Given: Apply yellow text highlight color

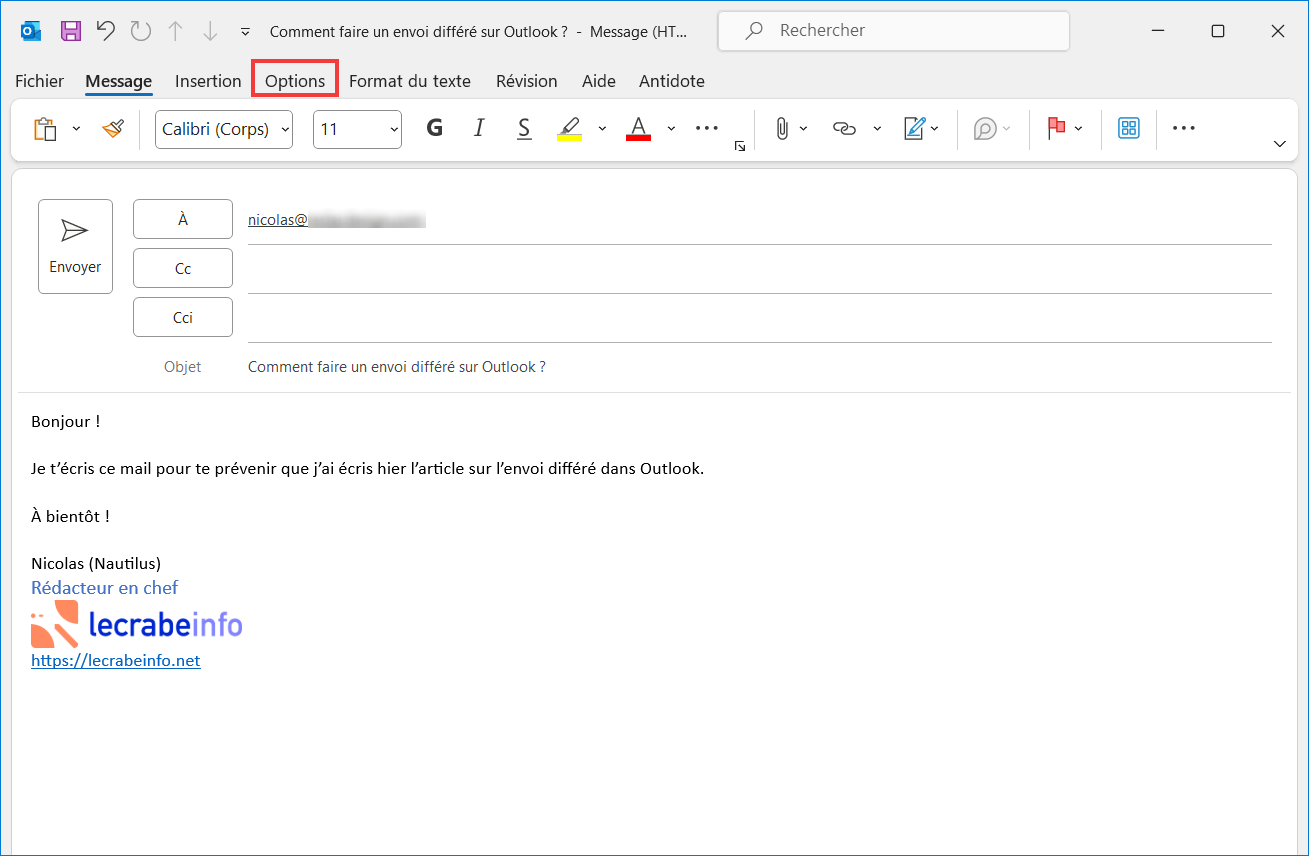Looking at the screenshot, I should pos(569,129).
